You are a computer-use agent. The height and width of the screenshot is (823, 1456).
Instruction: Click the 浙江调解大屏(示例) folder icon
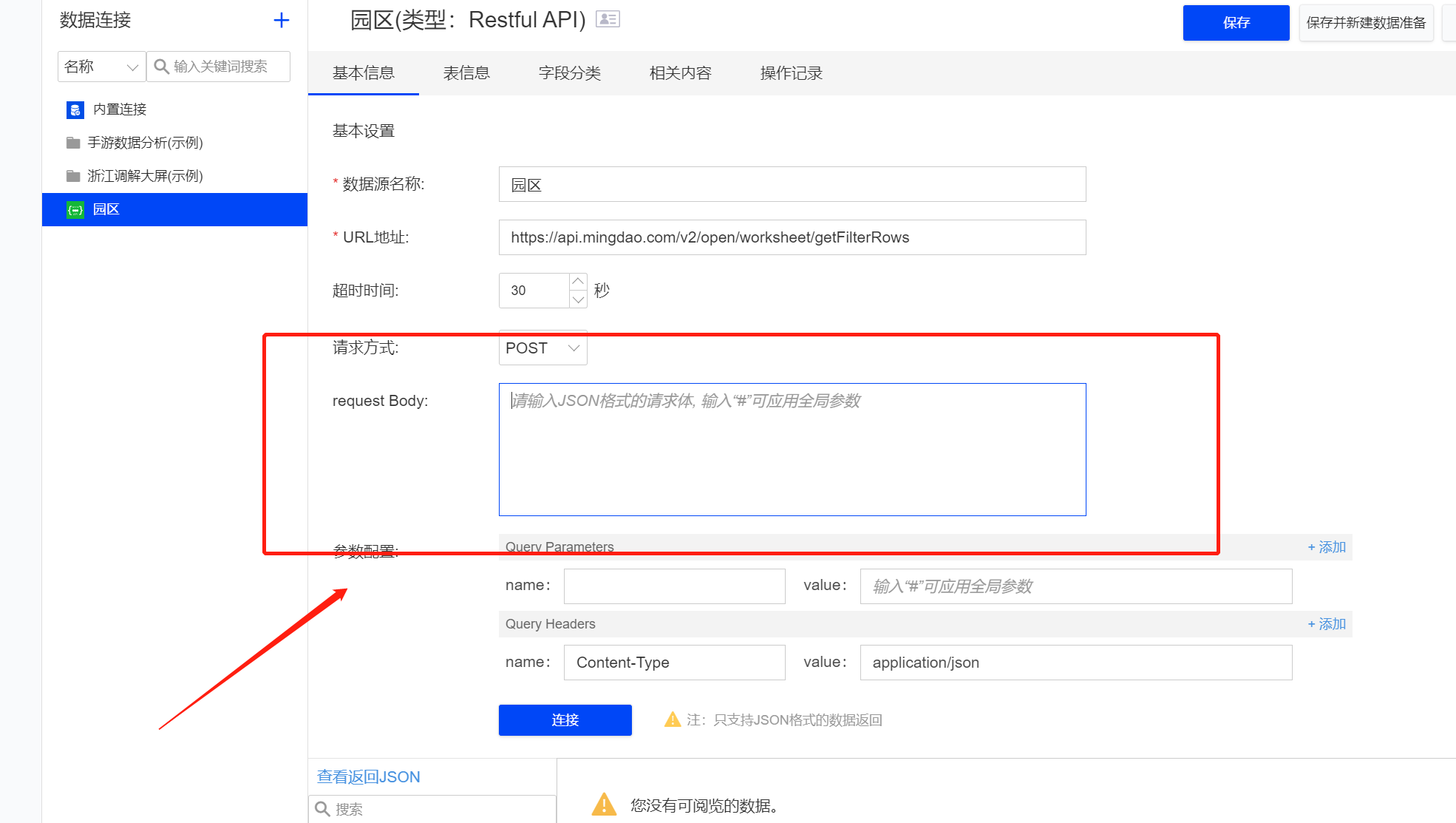click(73, 176)
